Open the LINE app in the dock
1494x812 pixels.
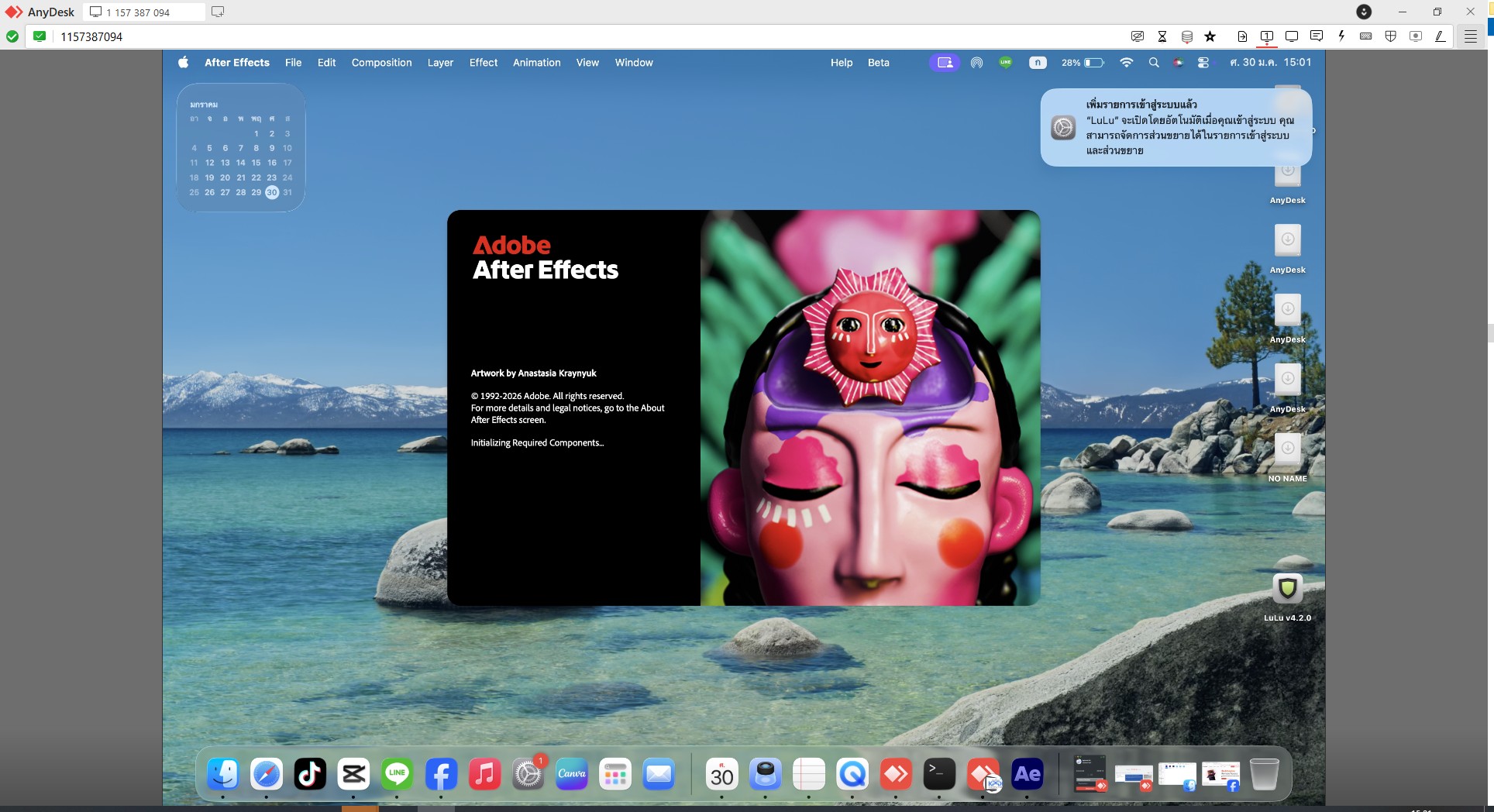tap(398, 774)
